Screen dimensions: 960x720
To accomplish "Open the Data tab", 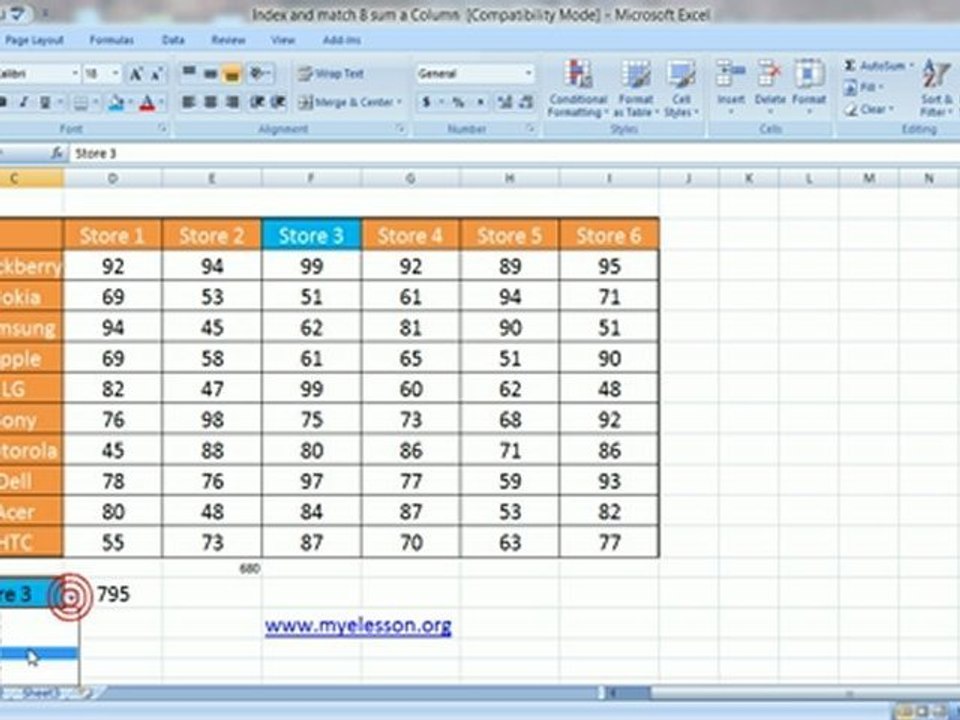I will [173, 40].
